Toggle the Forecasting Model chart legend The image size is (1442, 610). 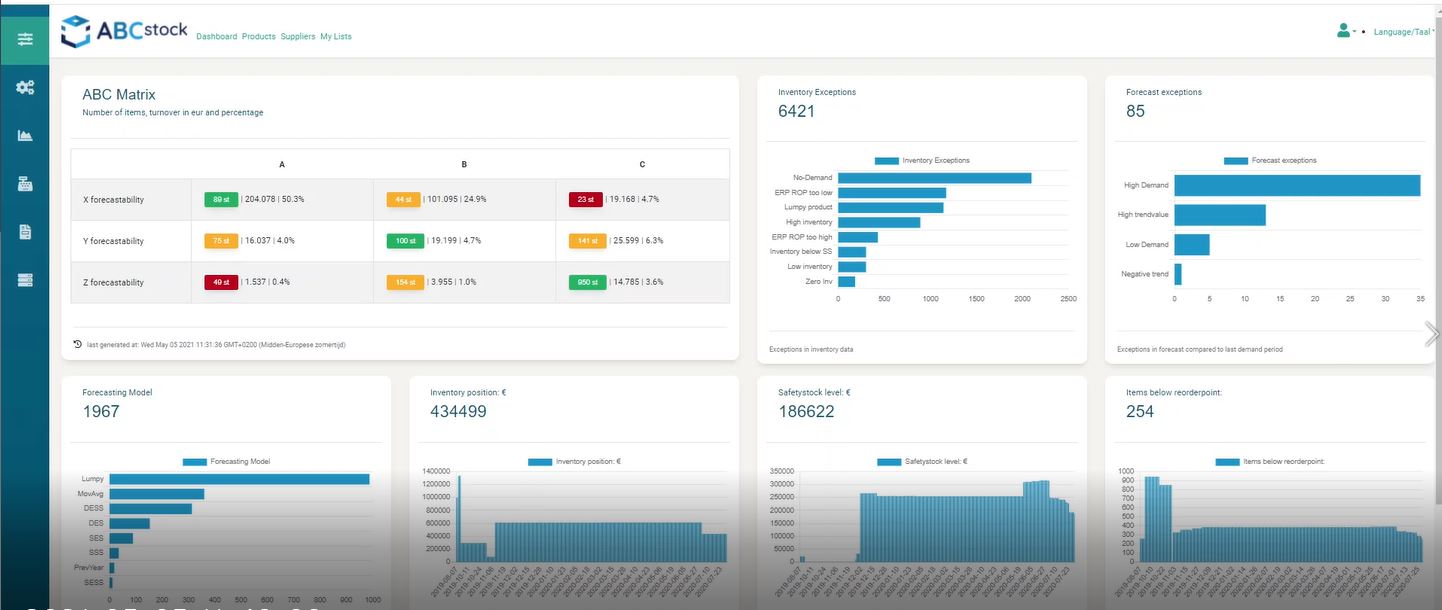pos(226,461)
